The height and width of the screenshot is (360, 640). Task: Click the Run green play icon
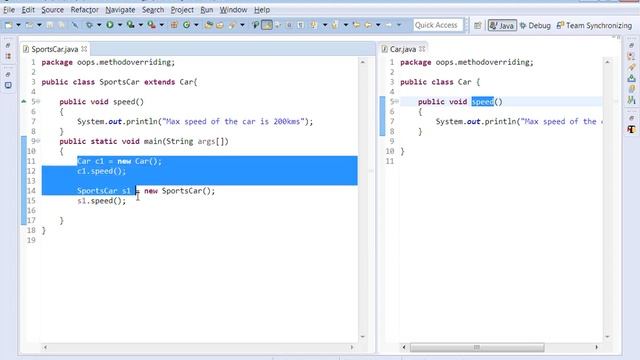pyautogui.click(x=110, y=25)
